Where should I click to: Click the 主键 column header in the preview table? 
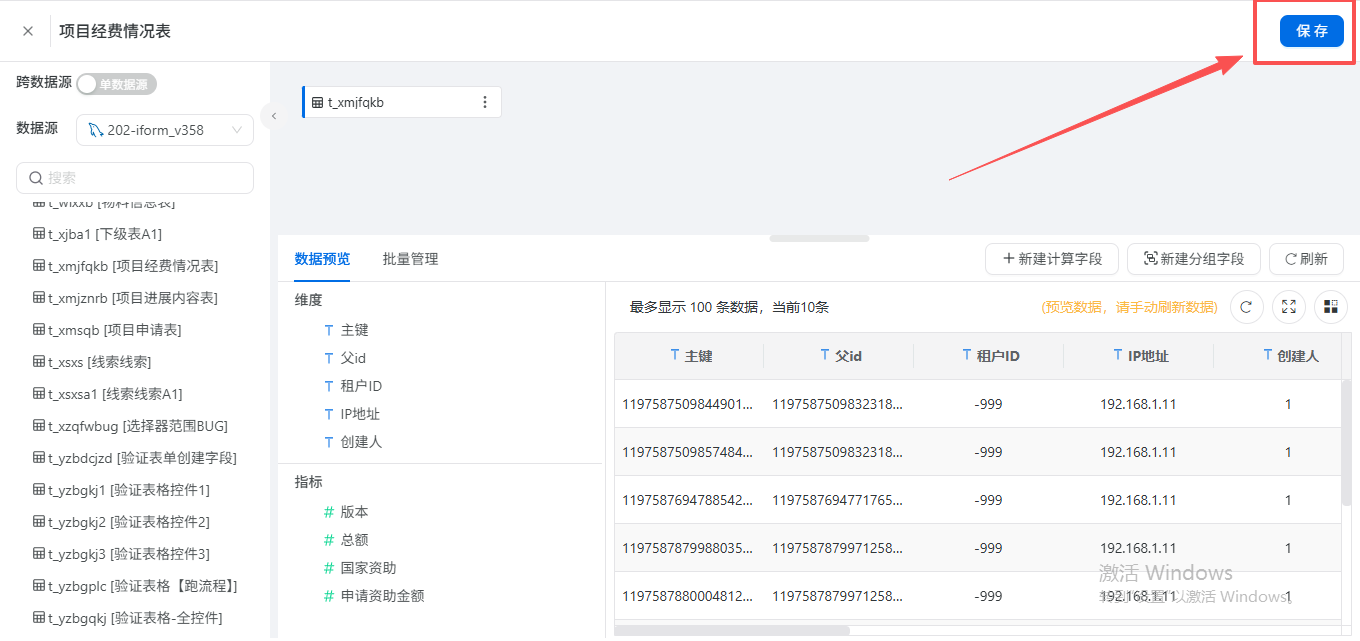(689, 356)
